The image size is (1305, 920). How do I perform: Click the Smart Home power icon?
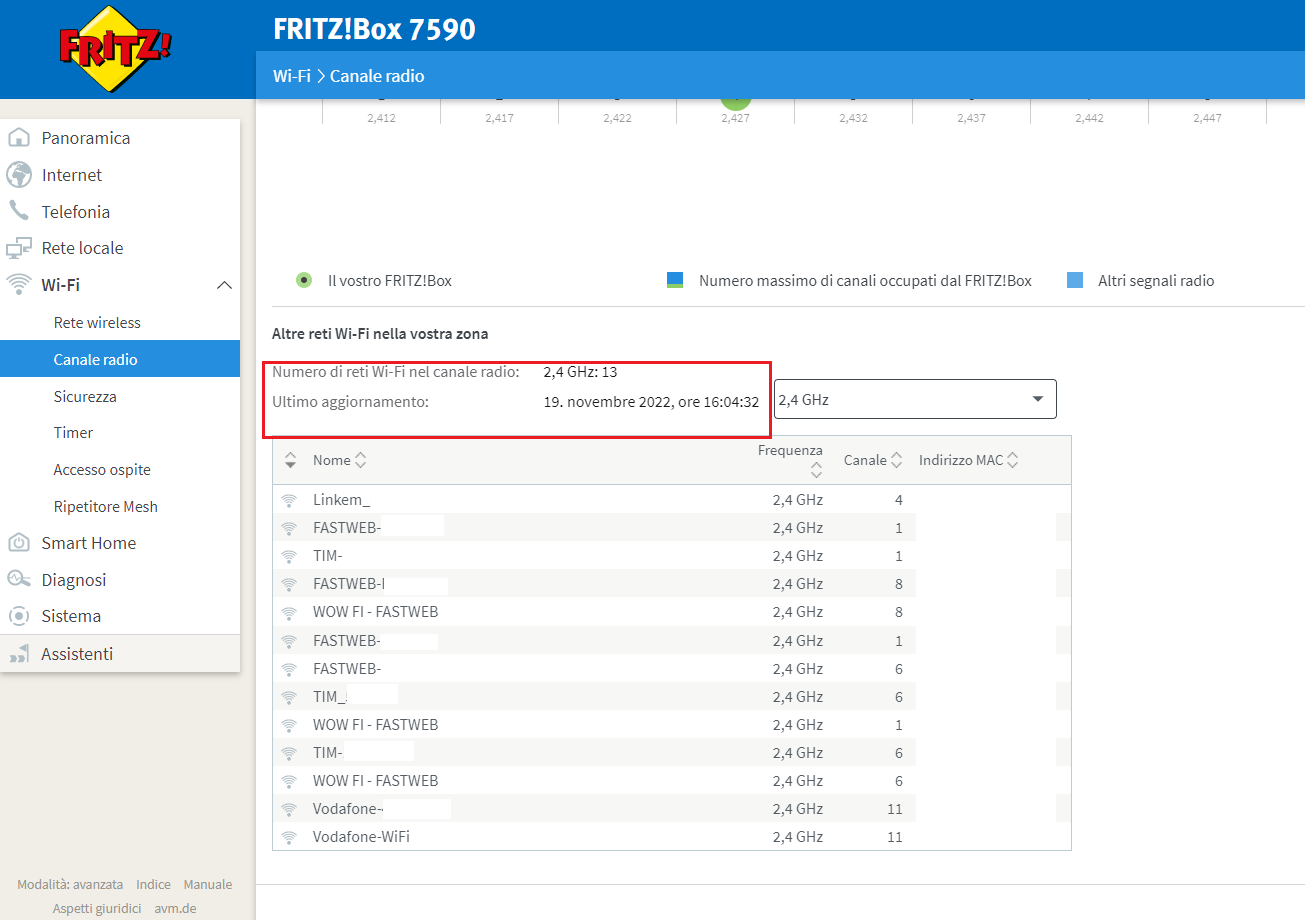coord(19,543)
